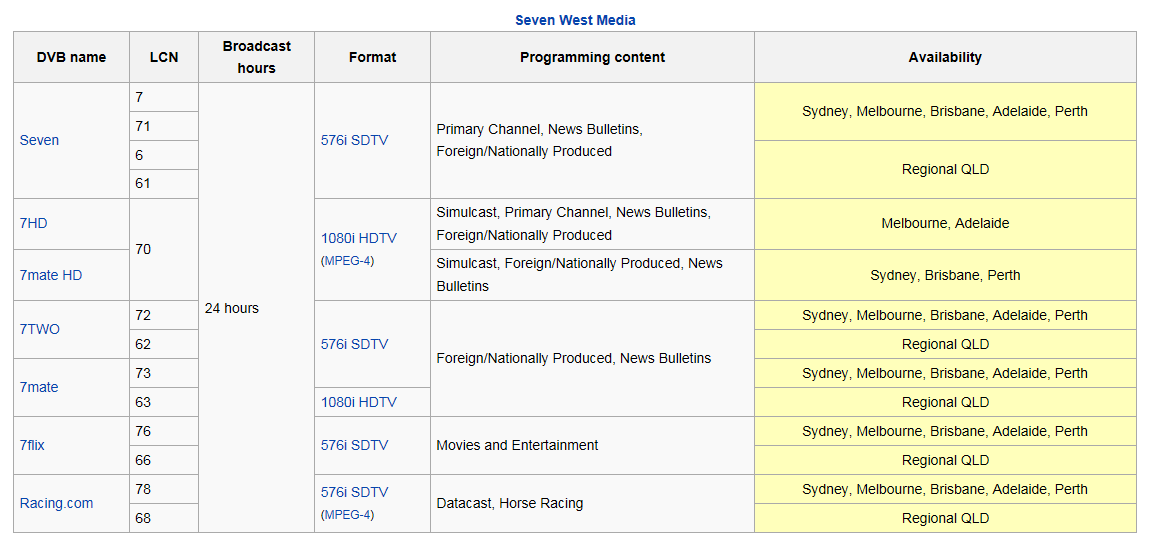The width and height of the screenshot is (1150, 542).
Task: Click MPEG-4 link below 7HD's 1080i HDTV
Action: [x=347, y=261]
